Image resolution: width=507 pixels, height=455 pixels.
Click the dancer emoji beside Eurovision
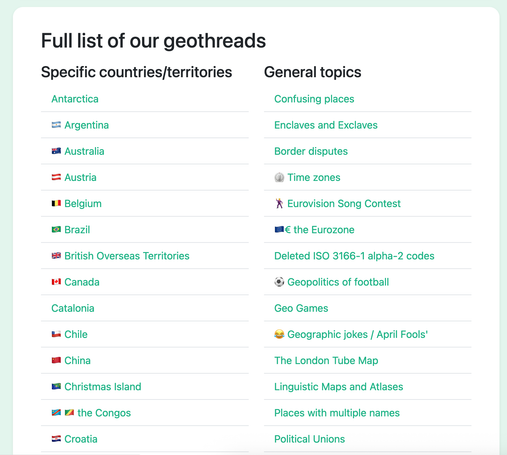coord(279,203)
